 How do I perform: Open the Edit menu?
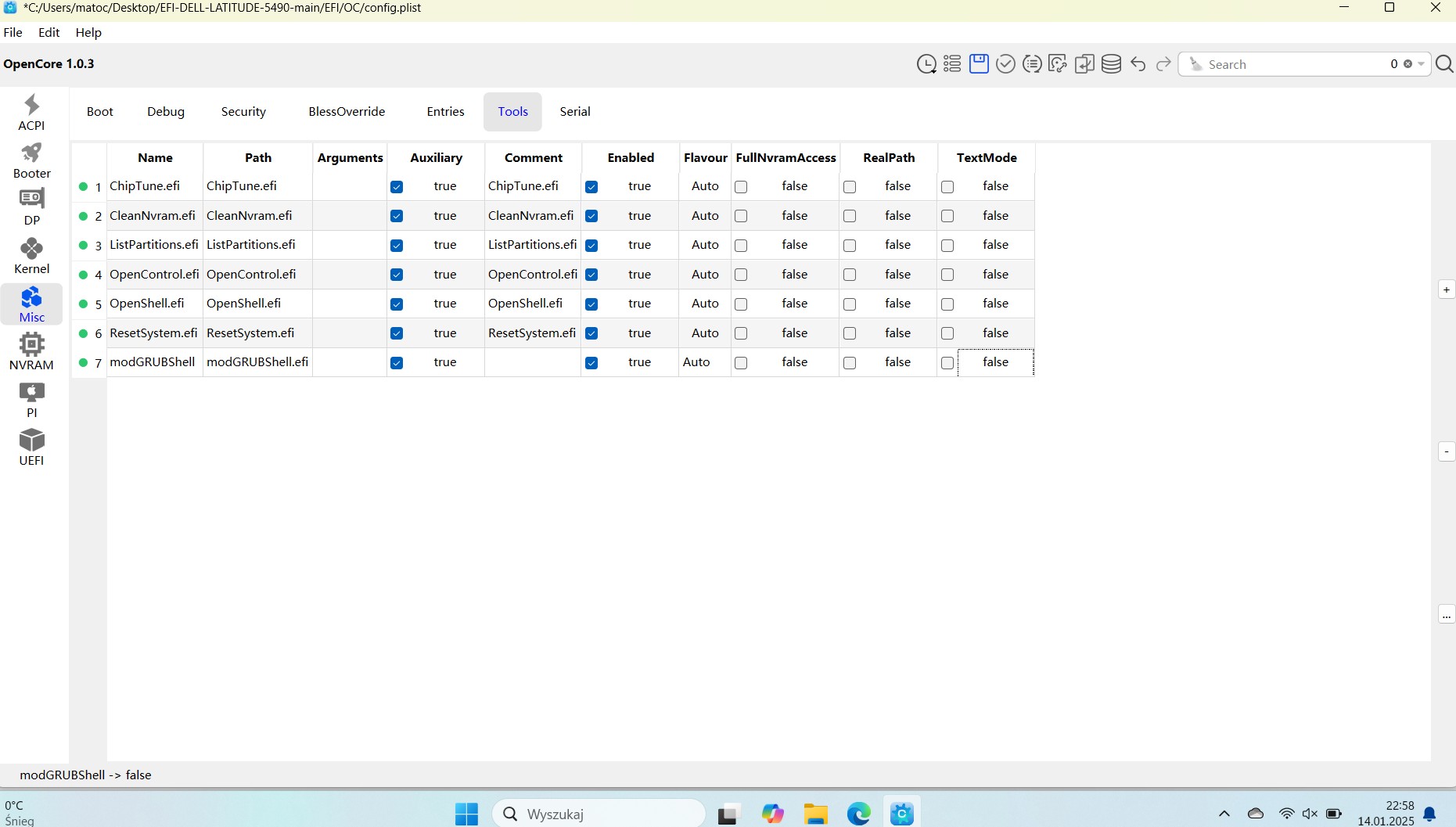(x=49, y=32)
